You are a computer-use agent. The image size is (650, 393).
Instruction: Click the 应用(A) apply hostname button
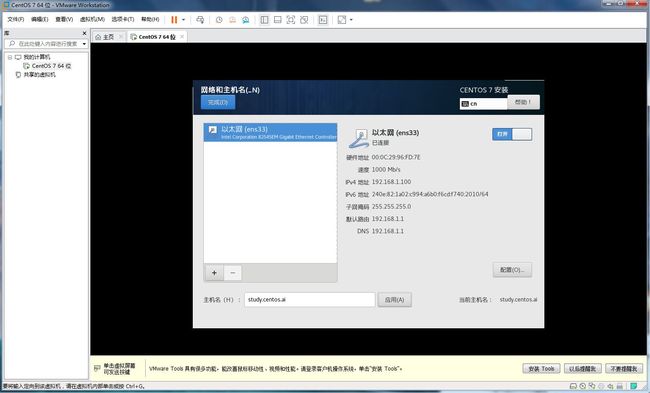click(394, 299)
